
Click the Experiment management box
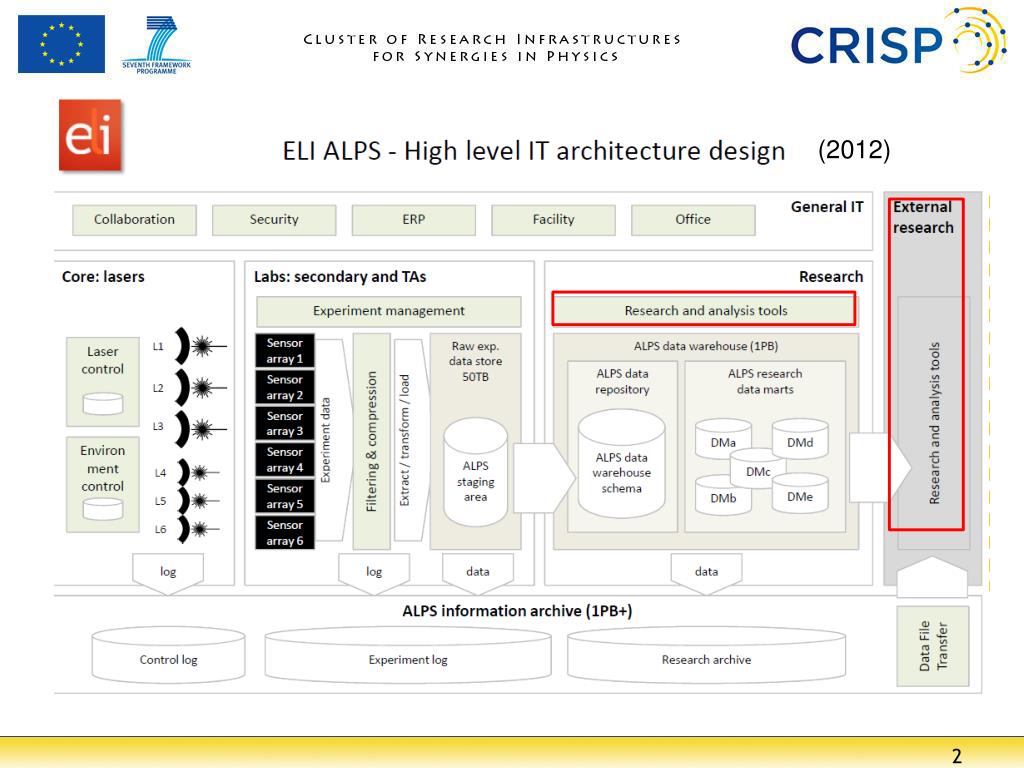(389, 312)
